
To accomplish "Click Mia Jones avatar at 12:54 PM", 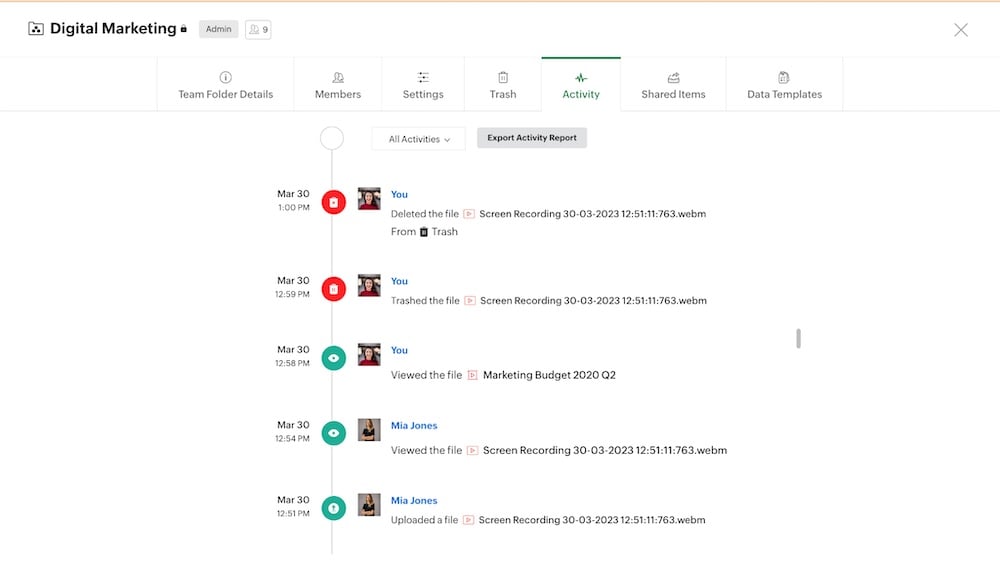I will (x=369, y=429).
